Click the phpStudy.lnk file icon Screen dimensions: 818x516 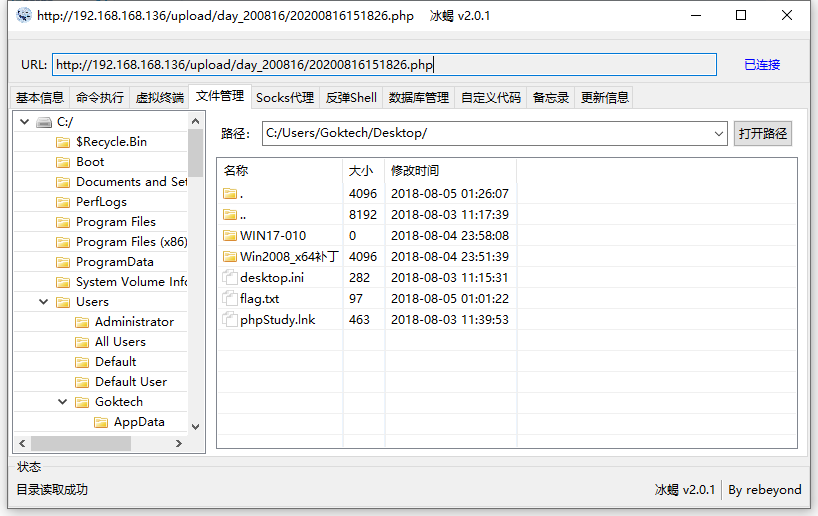(x=230, y=319)
